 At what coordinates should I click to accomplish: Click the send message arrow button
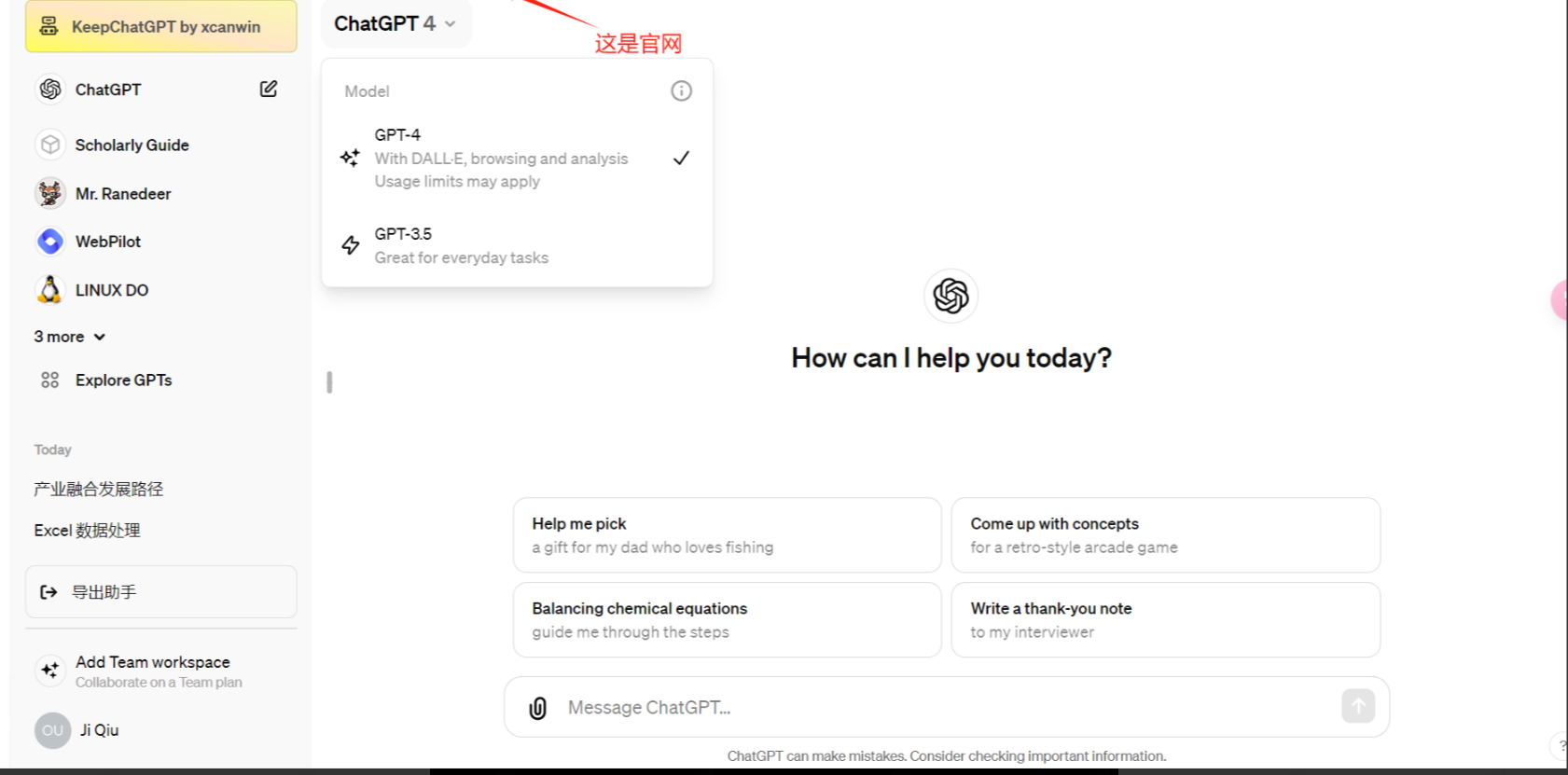[x=1358, y=706]
